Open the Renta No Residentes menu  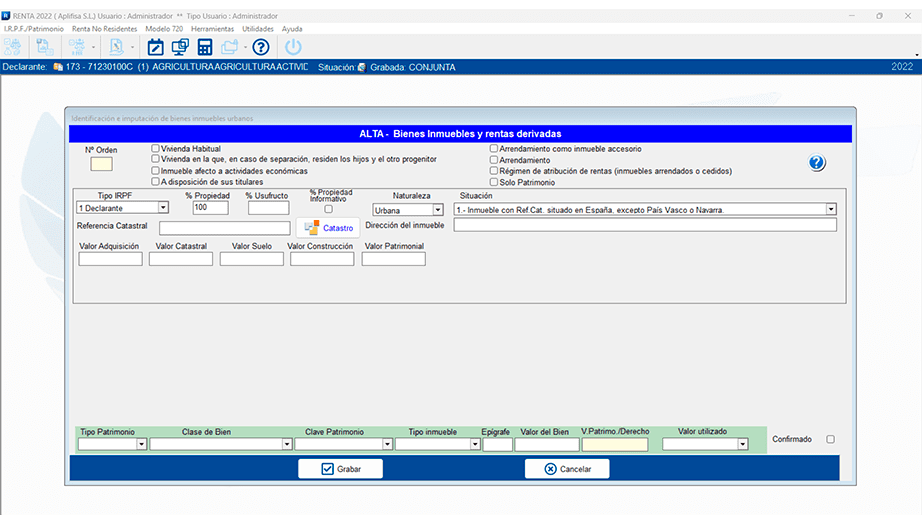(x=104, y=29)
